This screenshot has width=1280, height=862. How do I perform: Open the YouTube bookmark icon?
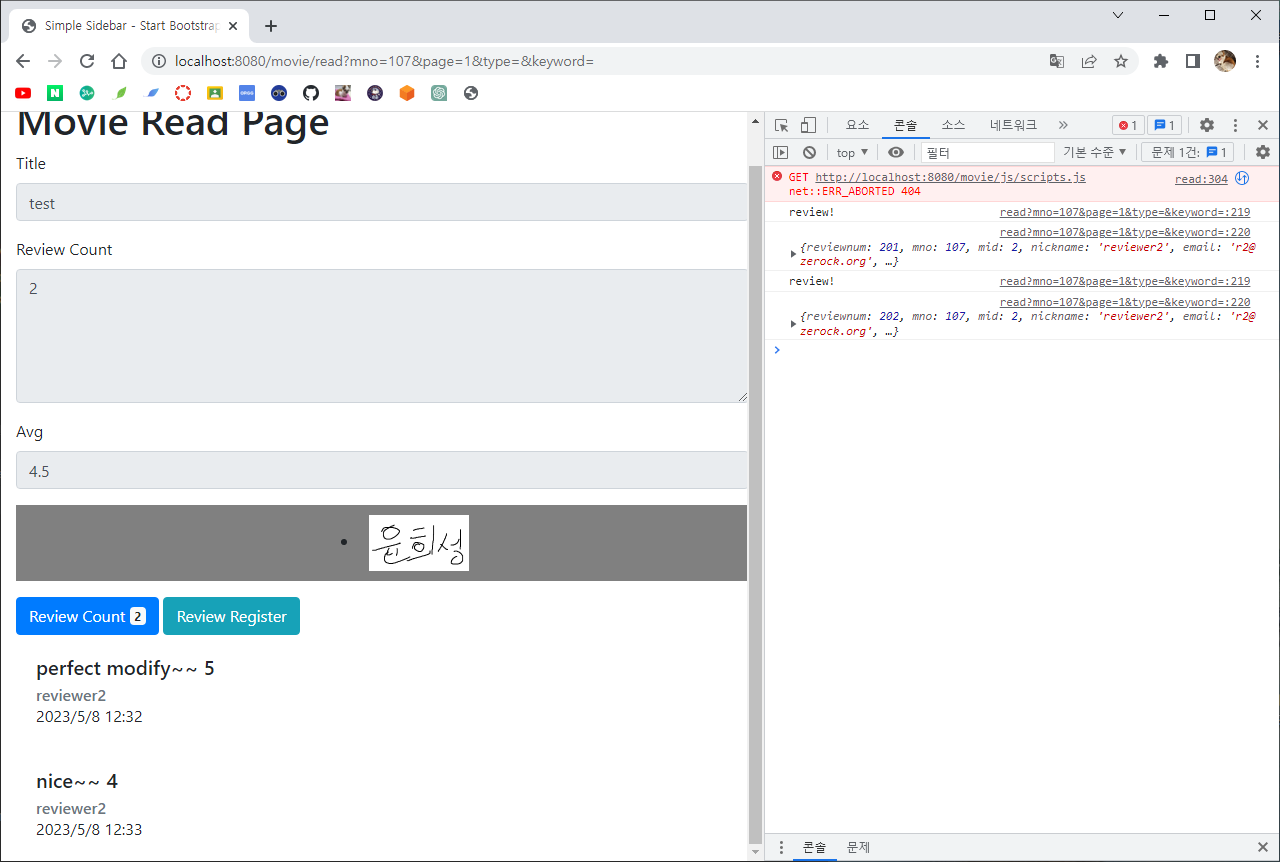coord(23,93)
